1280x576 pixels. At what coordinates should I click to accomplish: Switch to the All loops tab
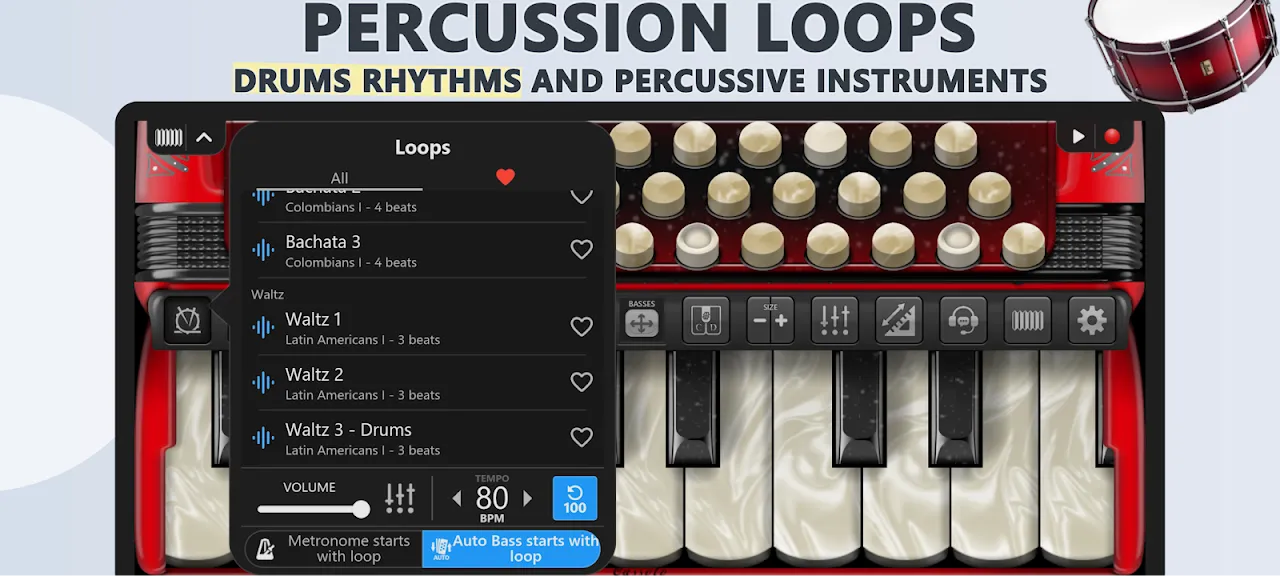(x=339, y=178)
